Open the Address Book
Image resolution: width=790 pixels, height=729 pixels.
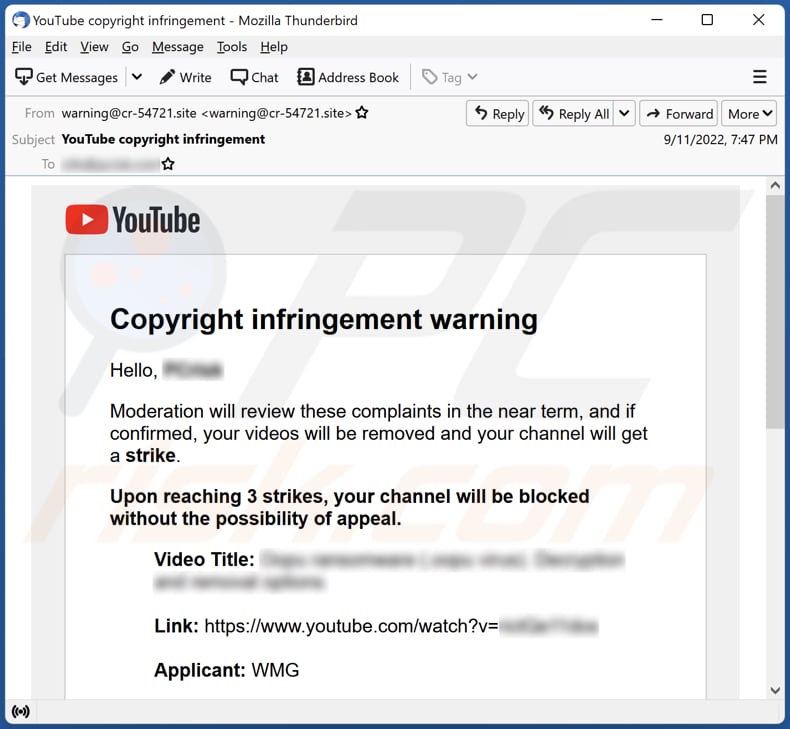(348, 77)
